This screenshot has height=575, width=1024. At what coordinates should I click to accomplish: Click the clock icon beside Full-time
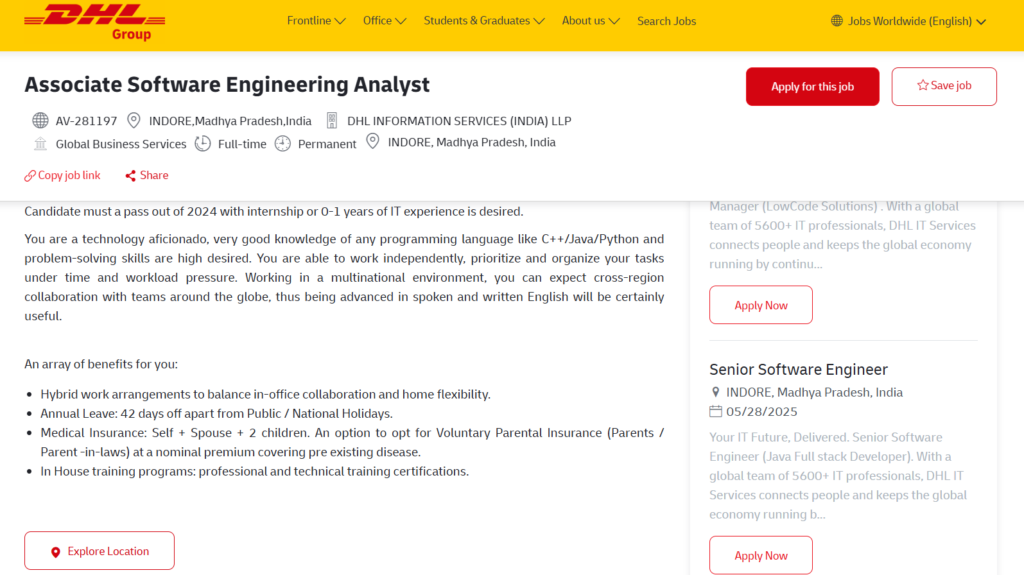click(x=203, y=143)
